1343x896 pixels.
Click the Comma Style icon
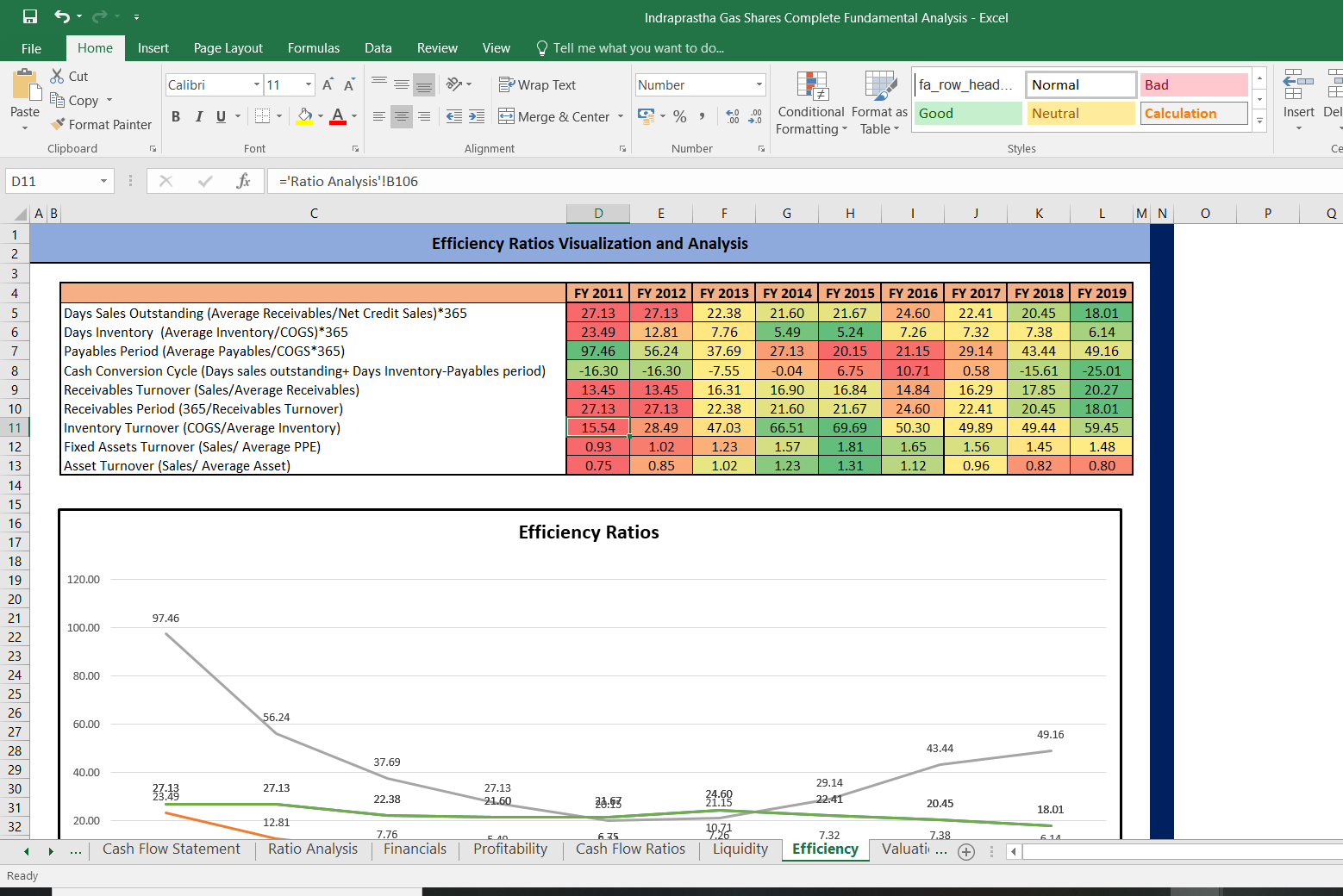[x=703, y=116]
